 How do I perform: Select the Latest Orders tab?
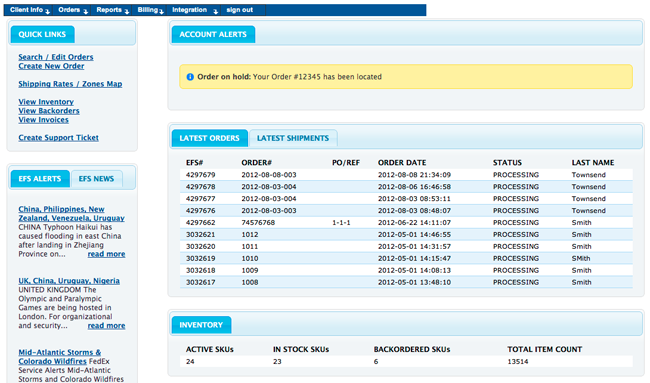209,138
